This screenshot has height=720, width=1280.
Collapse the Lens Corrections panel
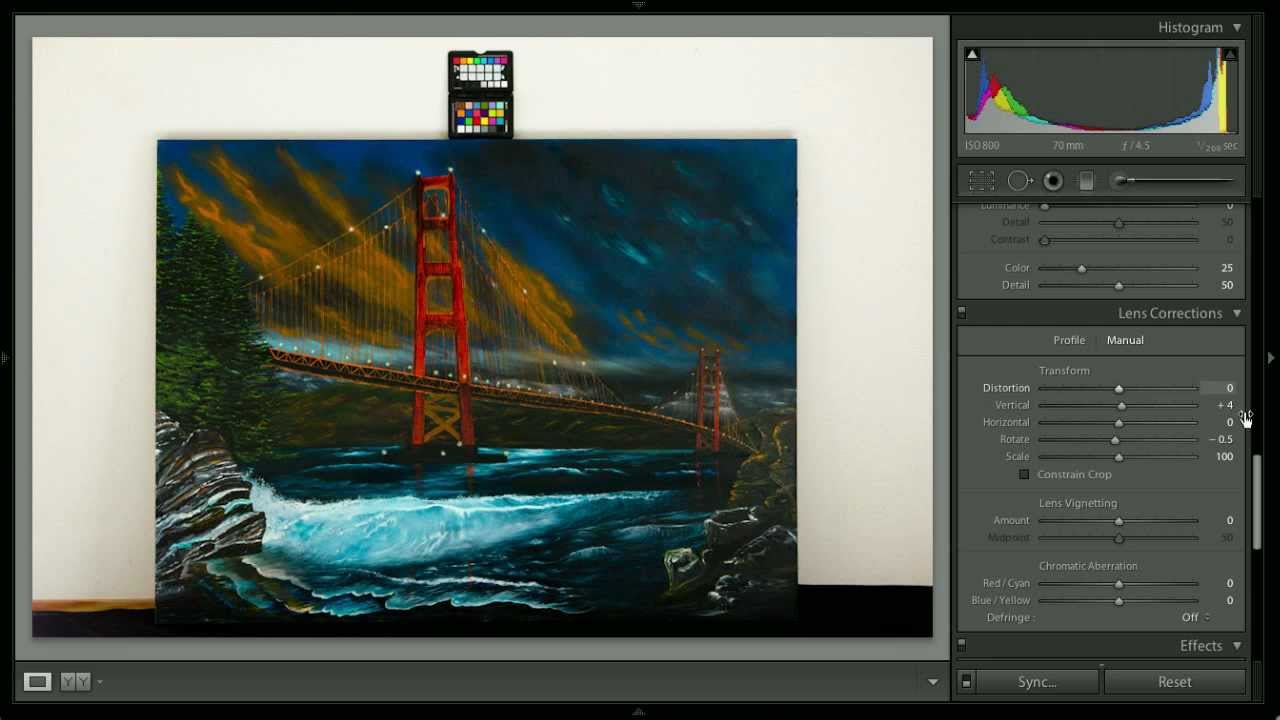1237,313
